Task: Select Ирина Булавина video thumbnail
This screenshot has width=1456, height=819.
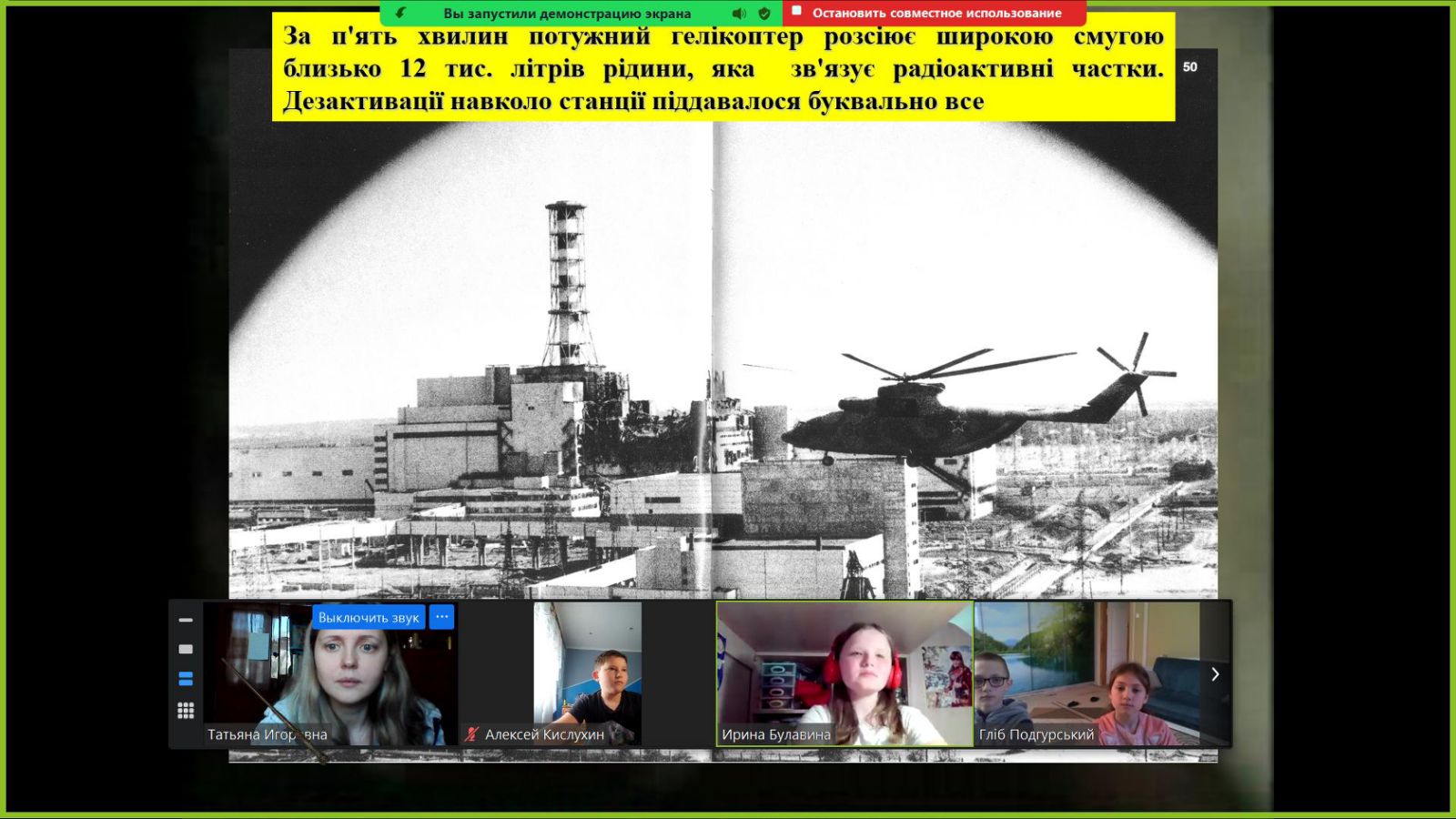Action: point(844,674)
